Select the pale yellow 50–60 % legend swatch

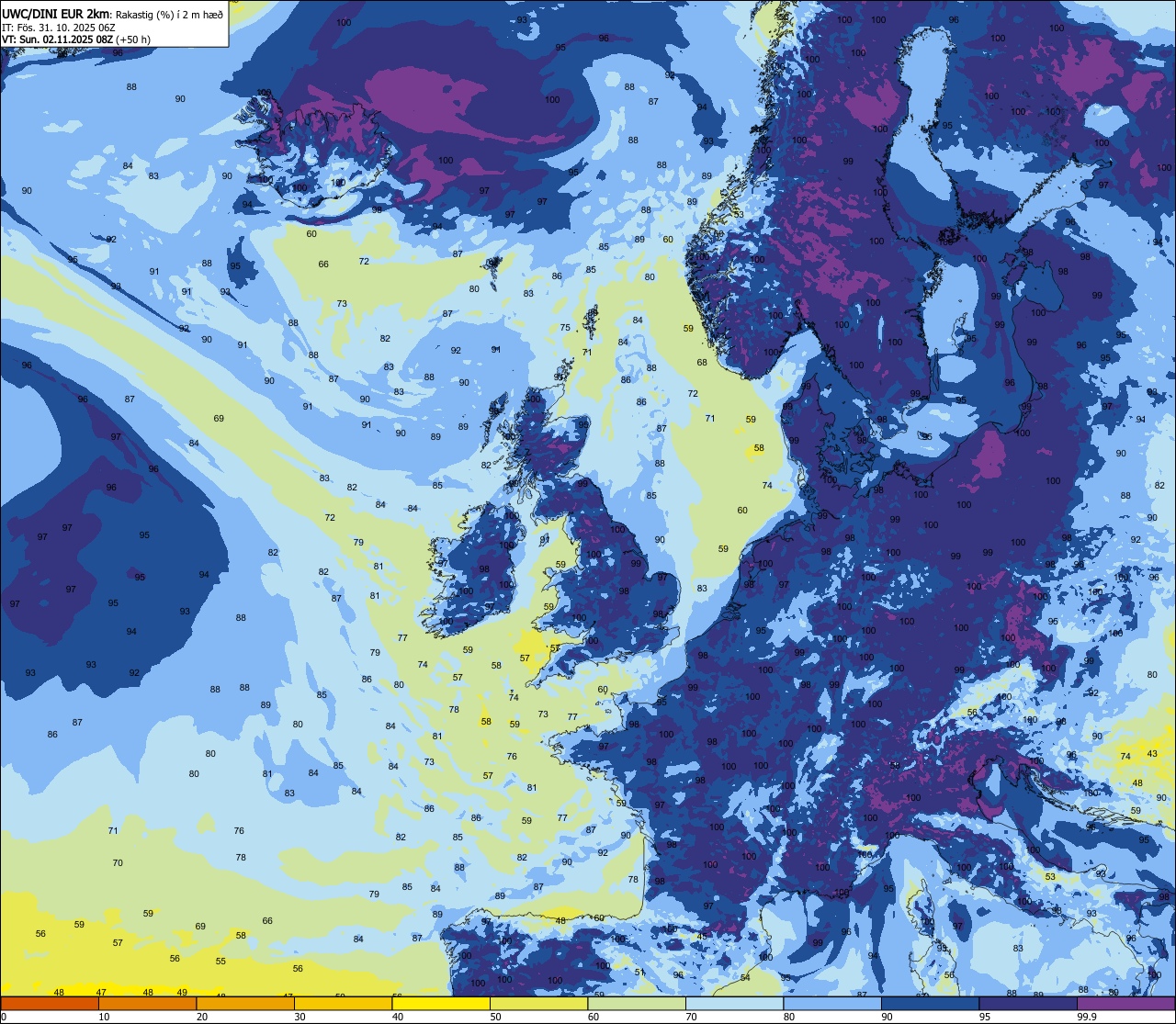pos(538,1004)
